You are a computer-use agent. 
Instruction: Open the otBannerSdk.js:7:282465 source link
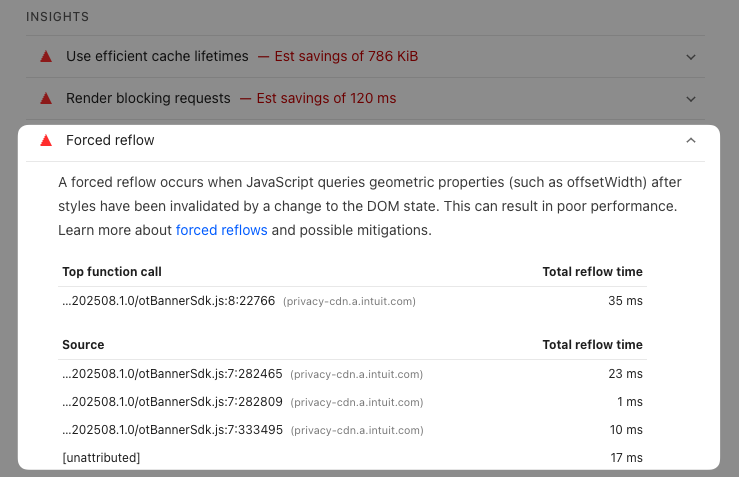pos(172,374)
